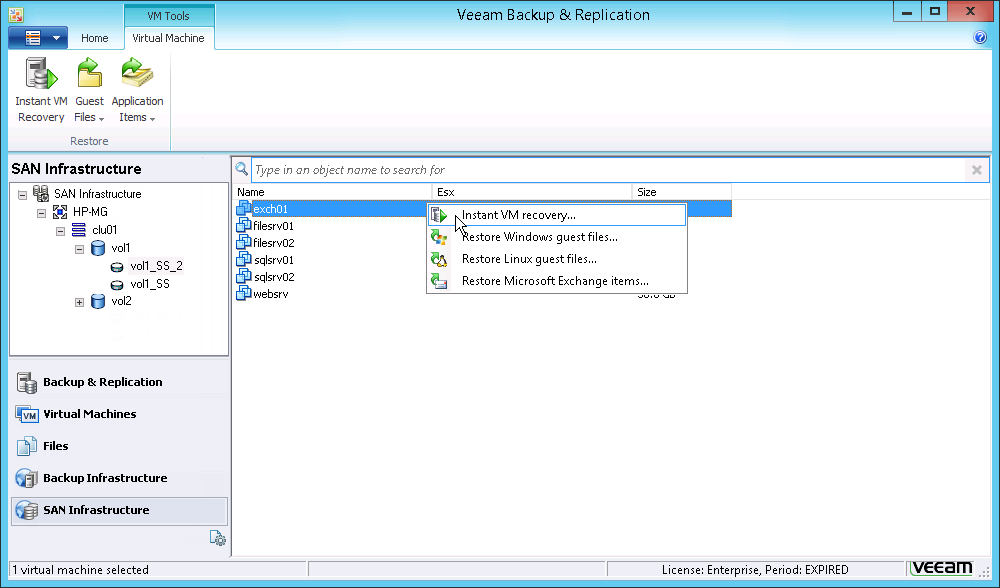Click navigation pane configure buttons icon

click(217, 538)
